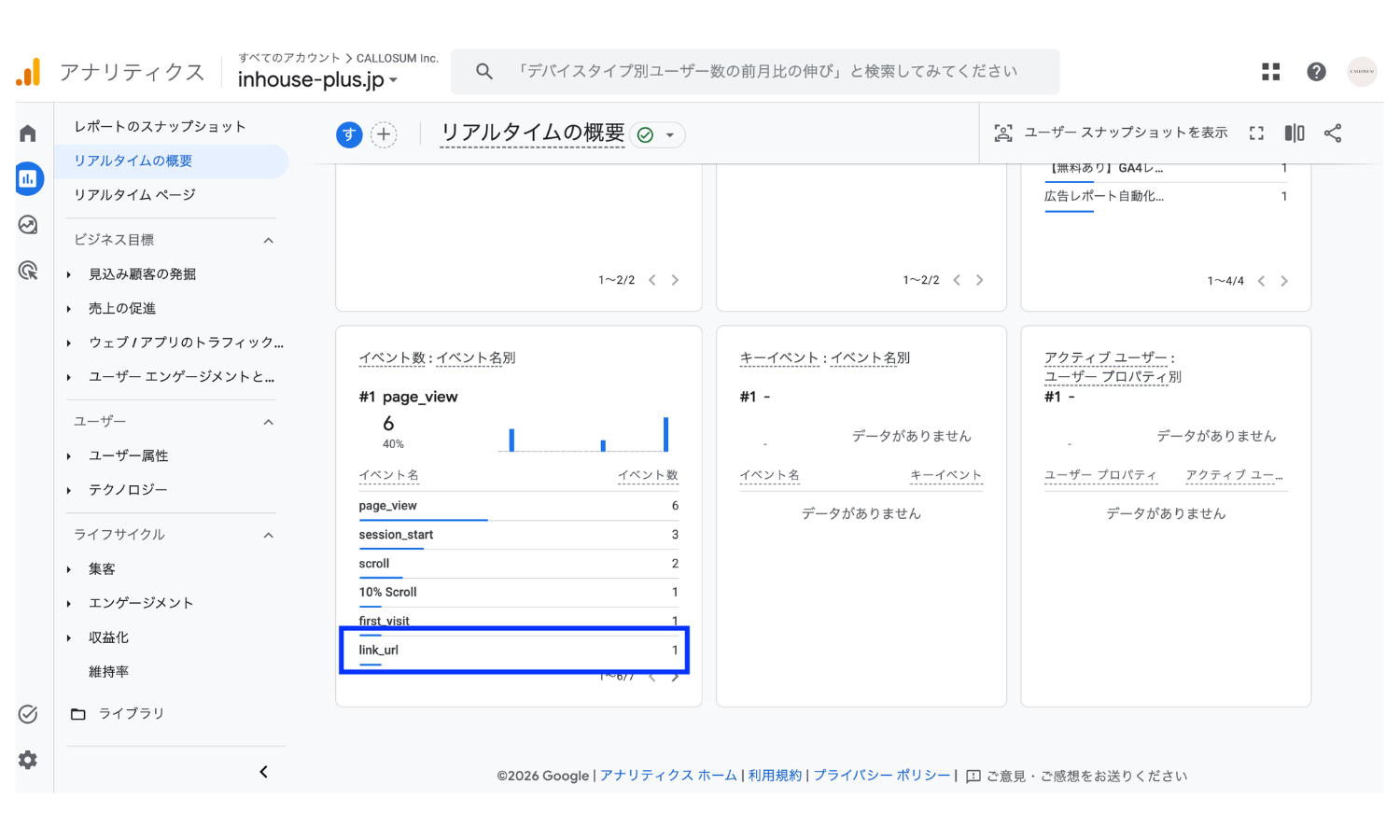Viewport: 1400px width, 840px height.
Task: Open the Analytics home icon in sidebar
Action: click(x=28, y=133)
